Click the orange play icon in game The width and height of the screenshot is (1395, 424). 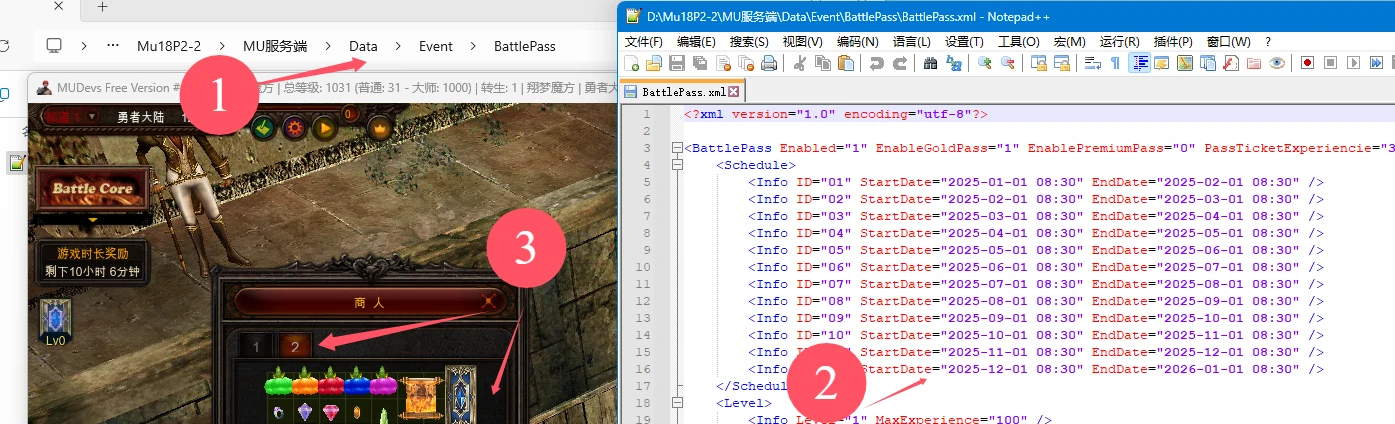(x=324, y=127)
